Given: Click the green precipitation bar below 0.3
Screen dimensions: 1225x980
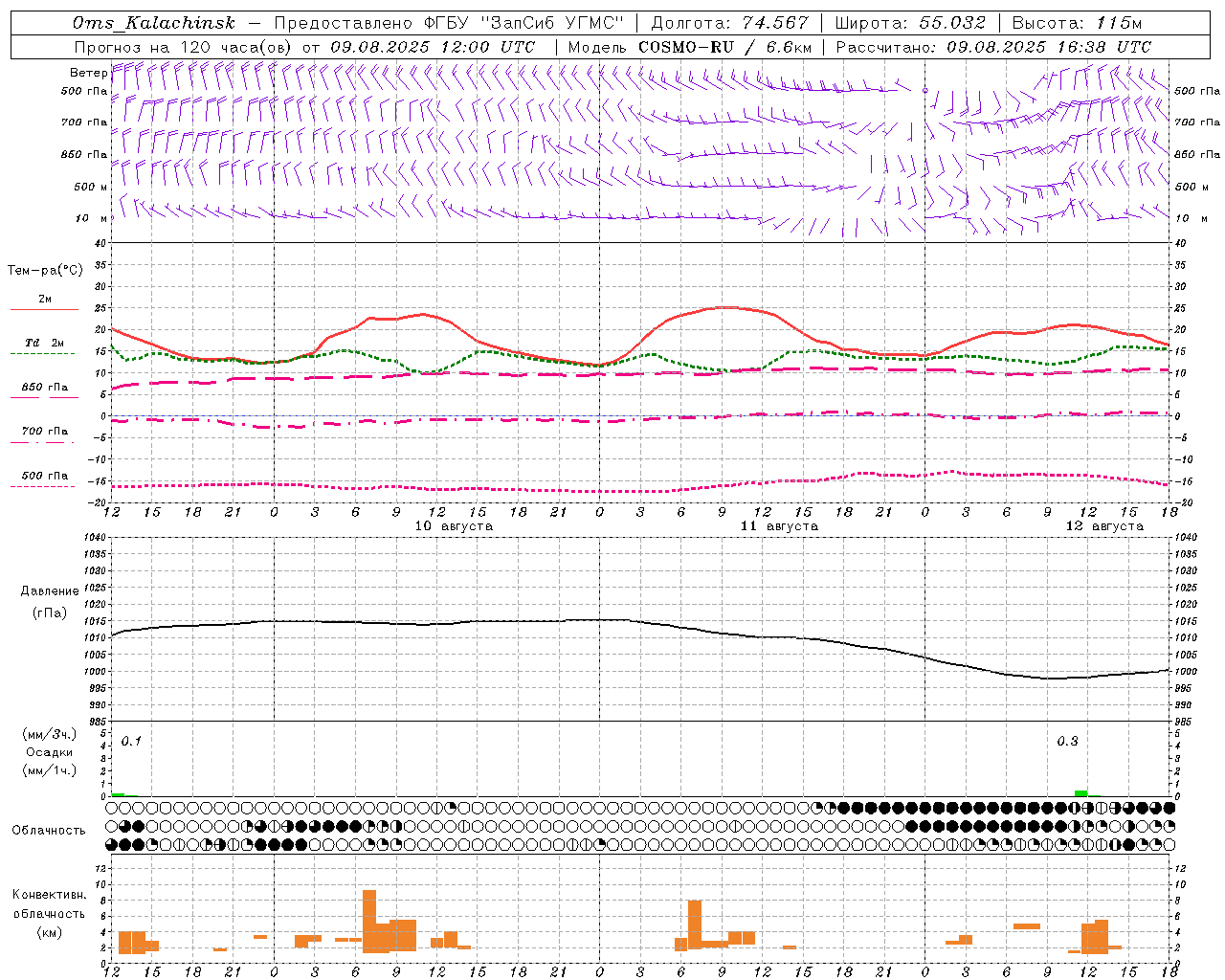Looking at the screenshot, I should pos(1080,793).
